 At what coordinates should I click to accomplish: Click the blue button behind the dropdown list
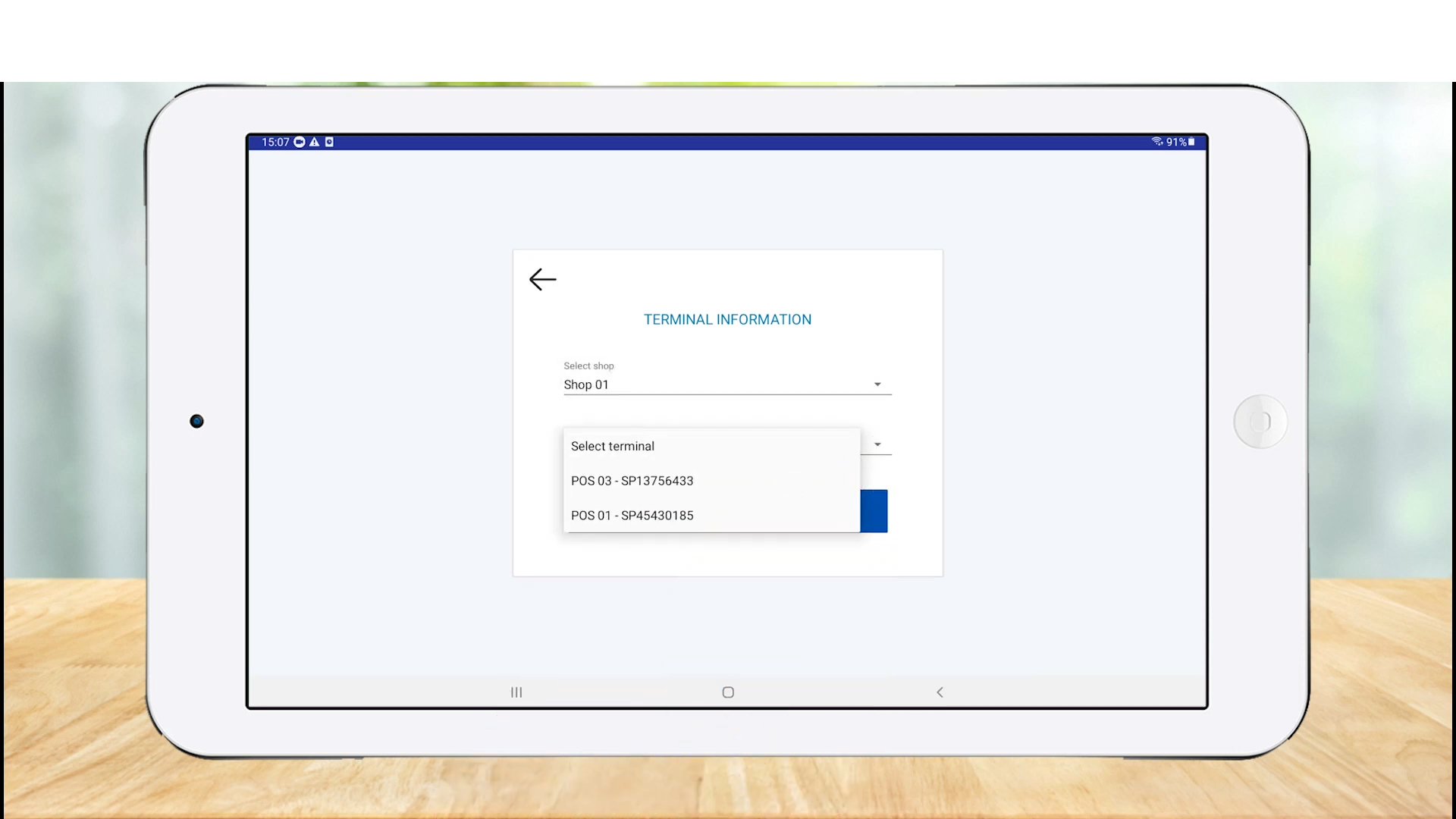tap(874, 510)
